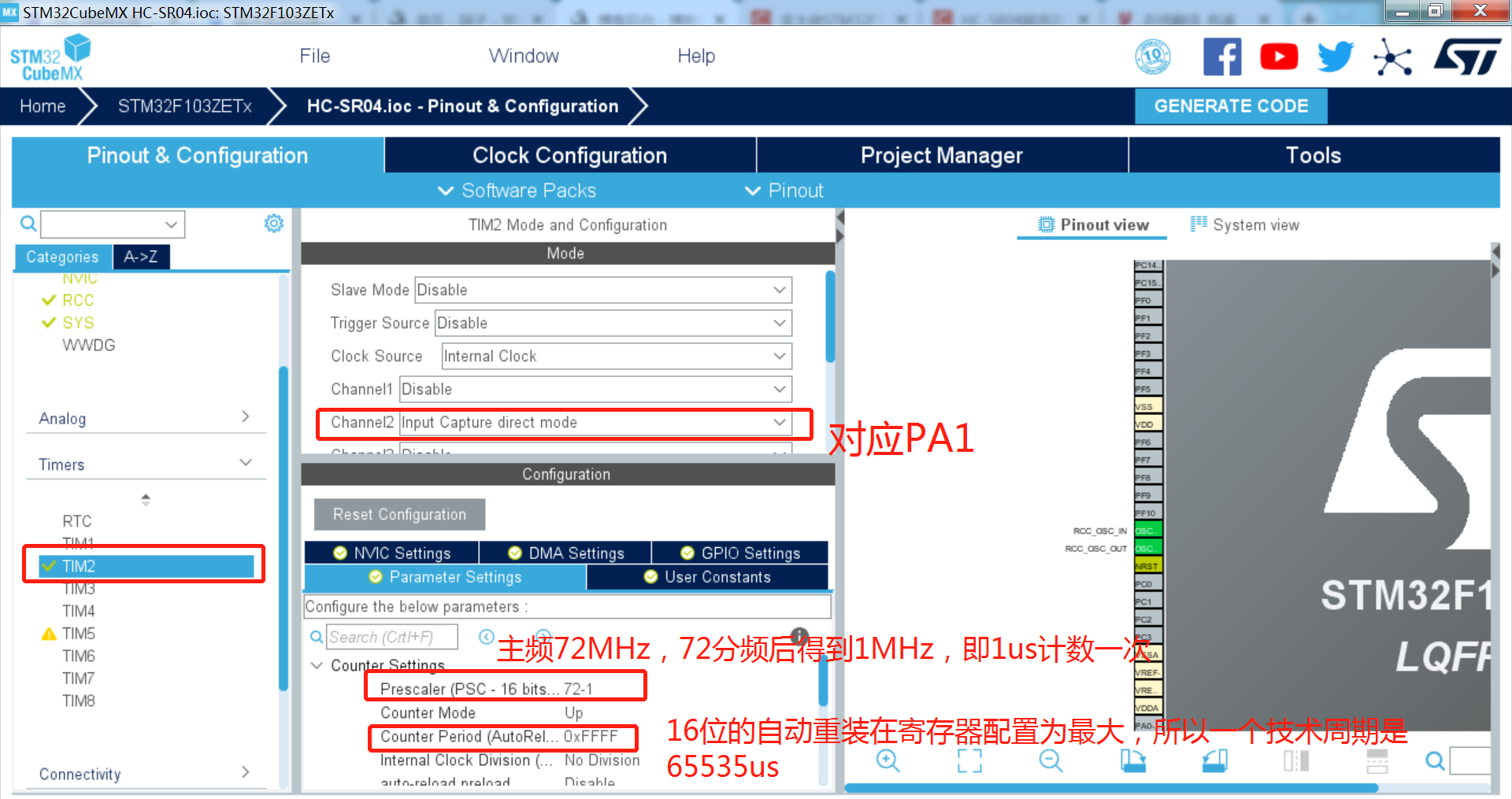Open the peripheral search combo box
1512x799 pixels.
[x=113, y=224]
